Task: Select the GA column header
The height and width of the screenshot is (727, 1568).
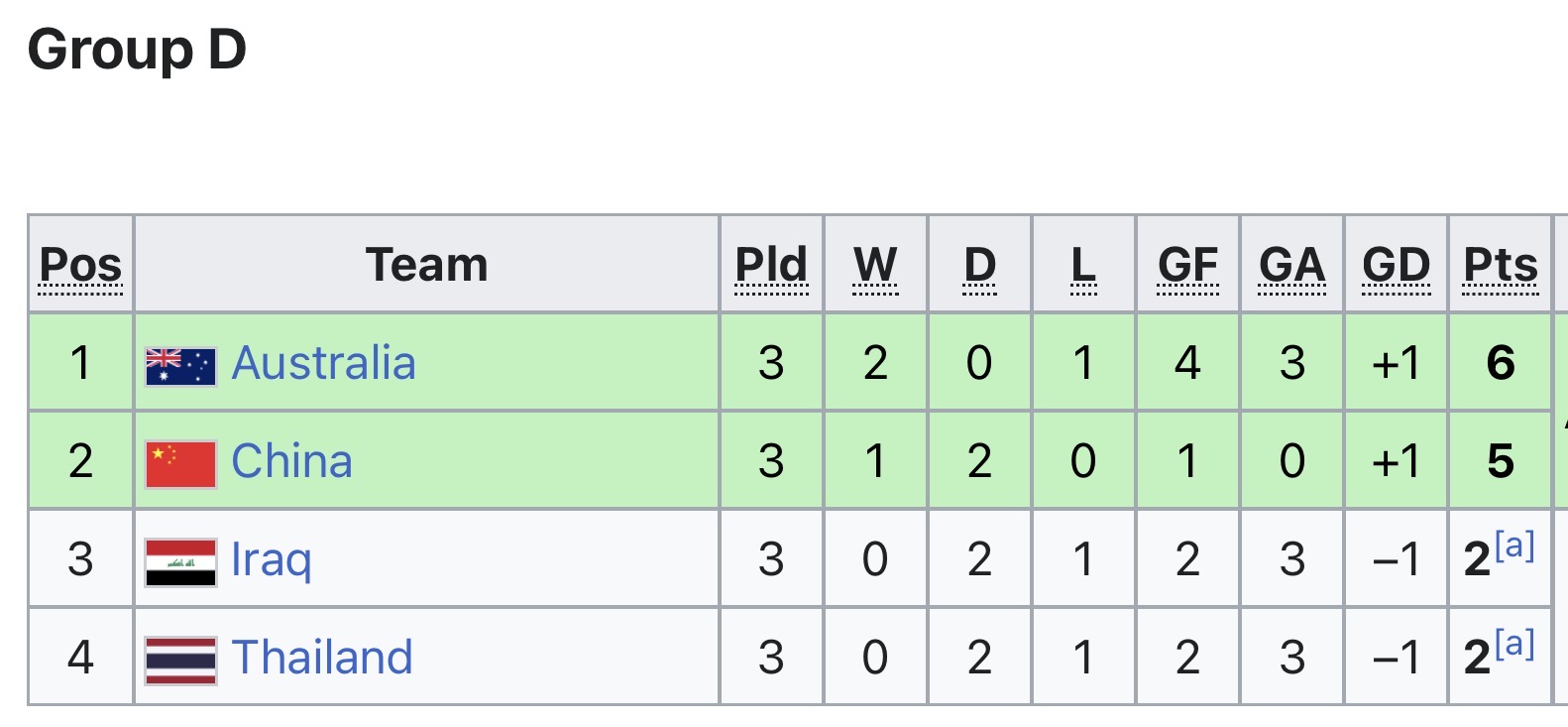Action: point(1291,265)
